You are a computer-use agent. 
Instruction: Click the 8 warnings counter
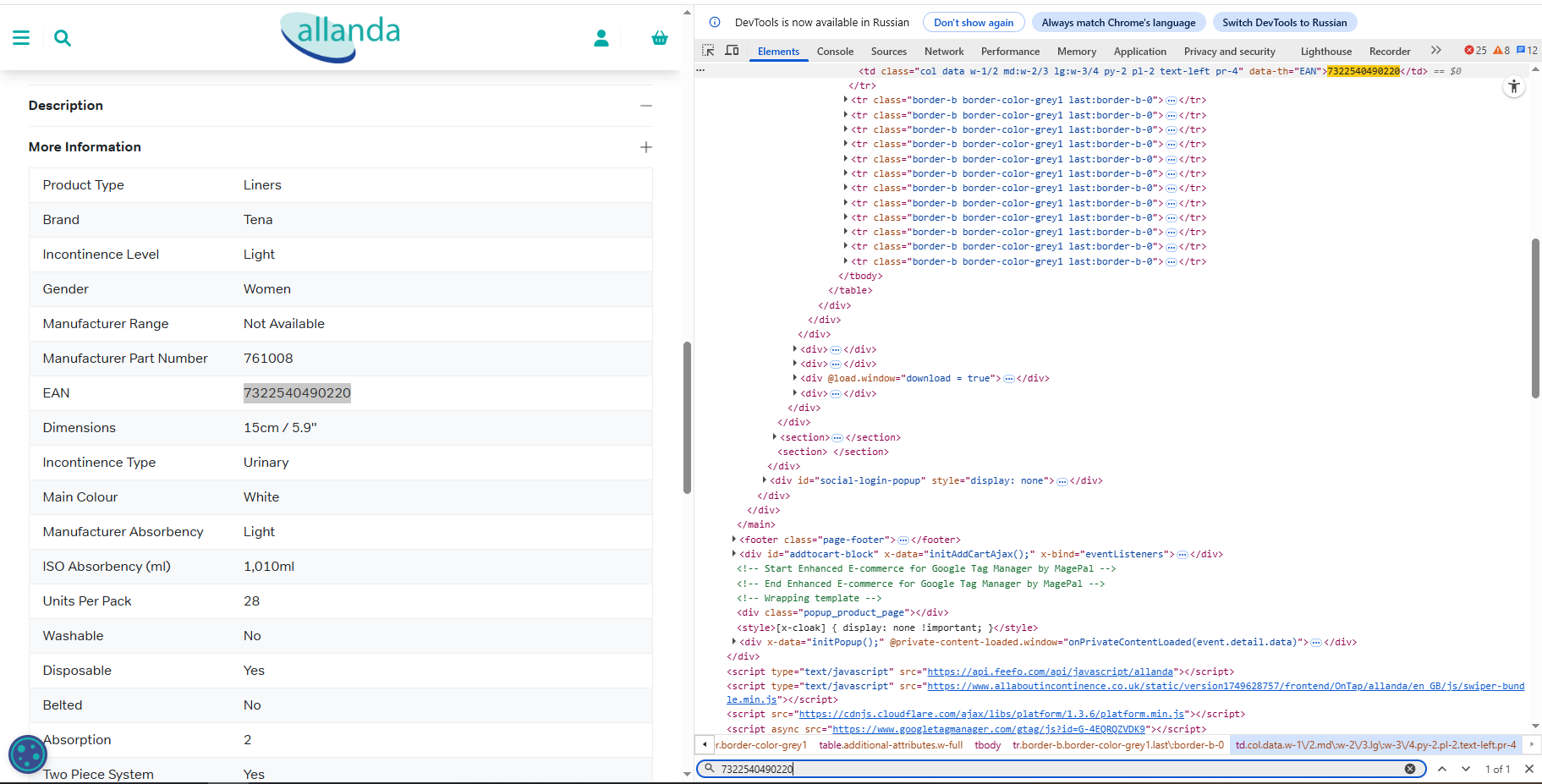(1501, 51)
